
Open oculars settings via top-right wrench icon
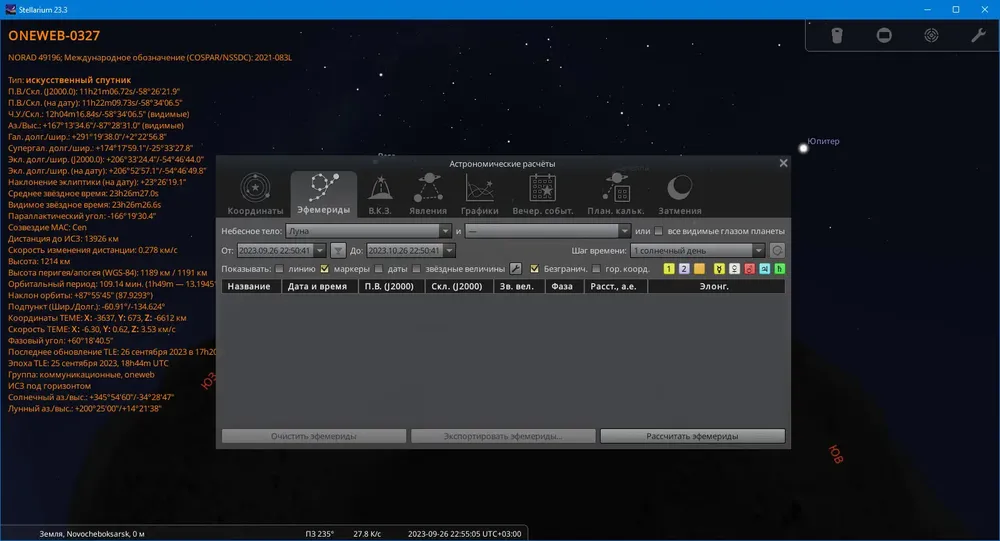point(978,35)
